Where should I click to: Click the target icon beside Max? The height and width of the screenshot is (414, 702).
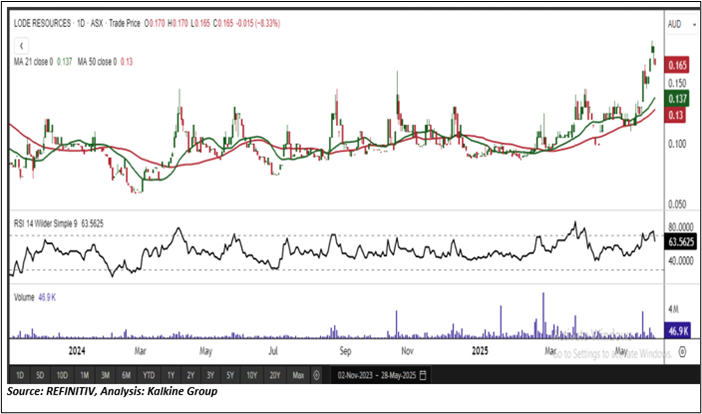coord(316,375)
